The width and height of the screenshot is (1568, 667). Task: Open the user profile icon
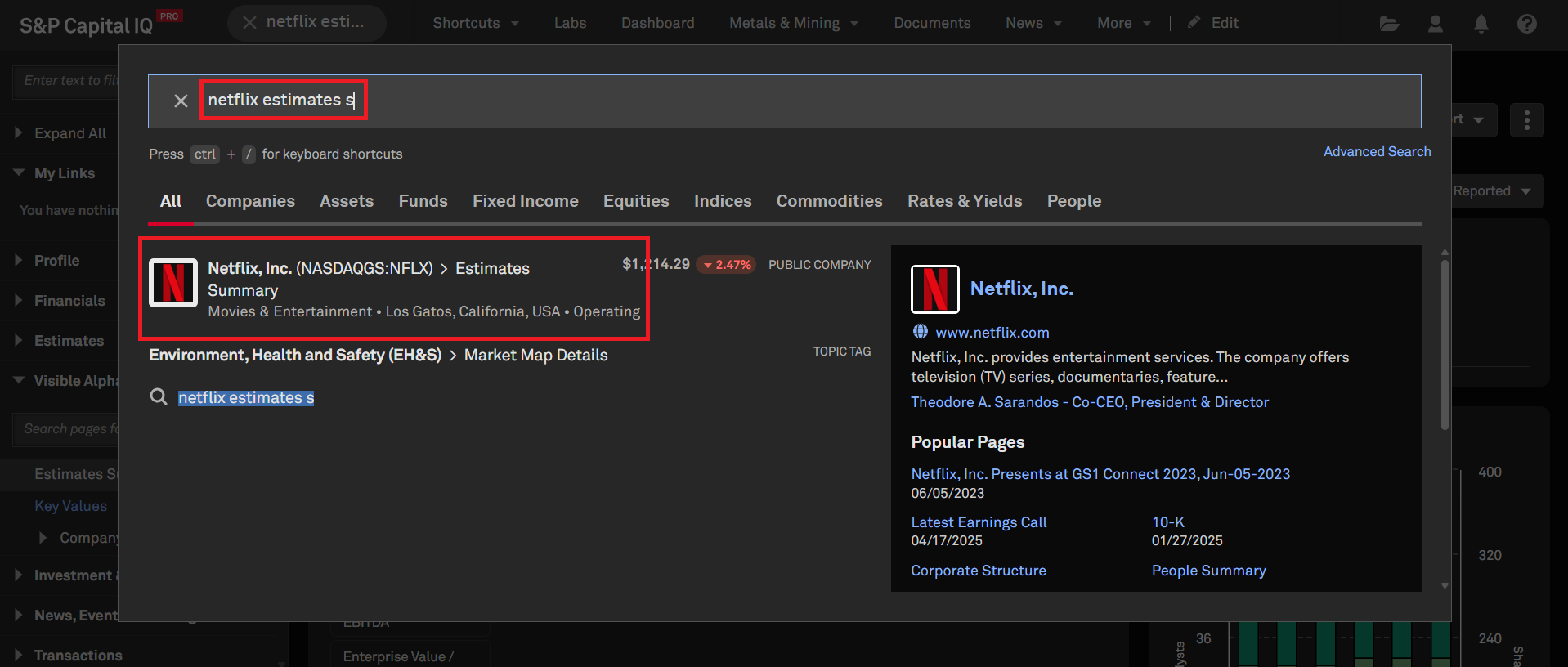tap(1435, 24)
